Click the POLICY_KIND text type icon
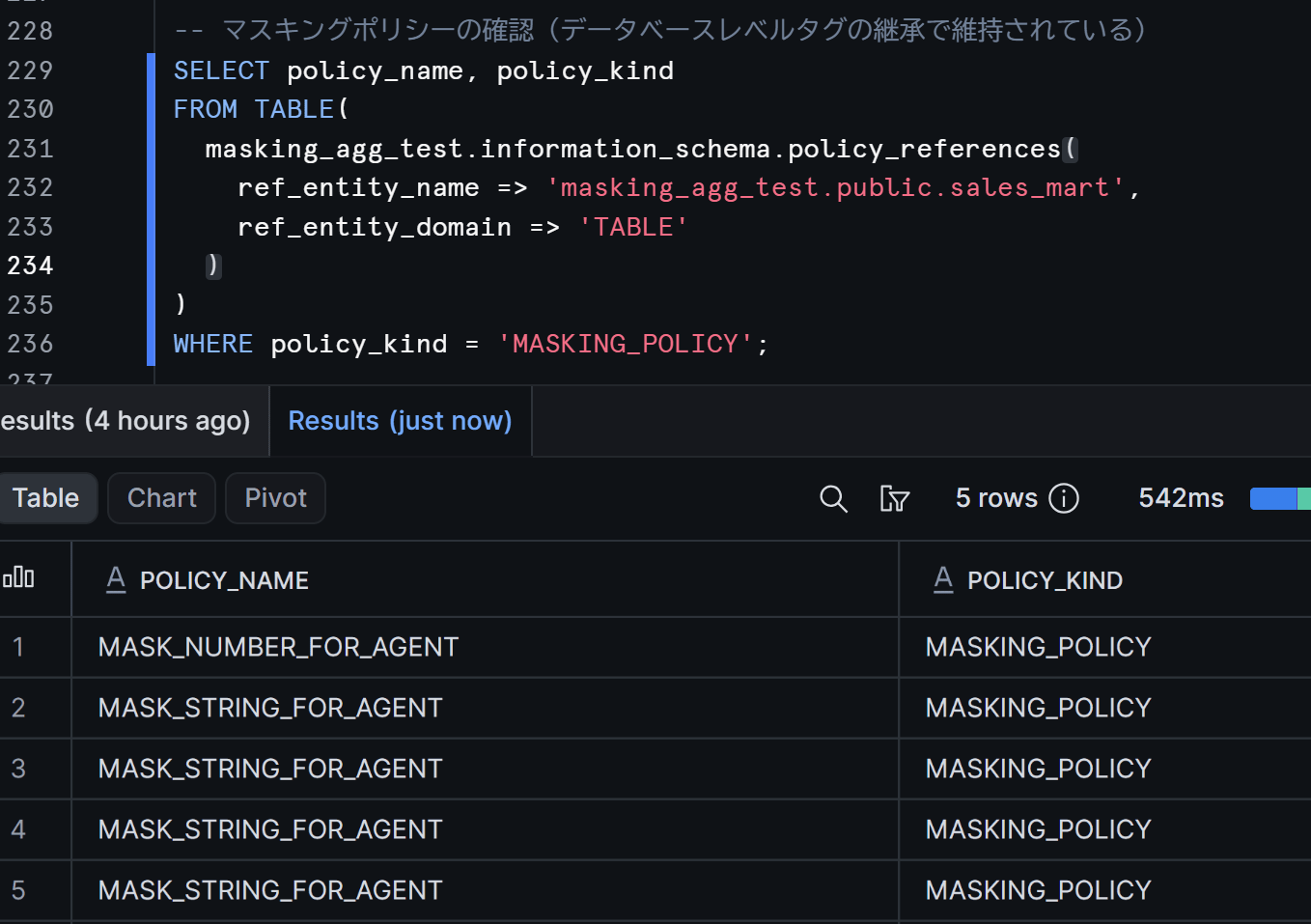Viewport: 1311px width, 924px height. pos(943,579)
